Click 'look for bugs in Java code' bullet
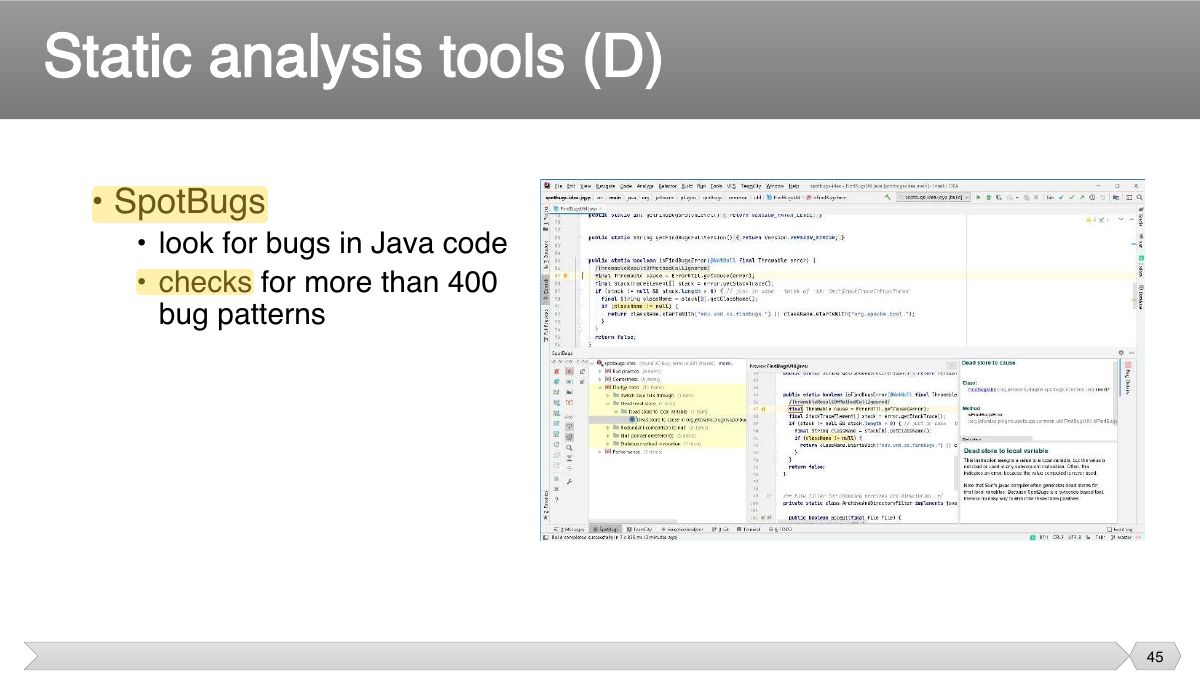Viewport: 1200px width, 676px height. tap(332, 243)
